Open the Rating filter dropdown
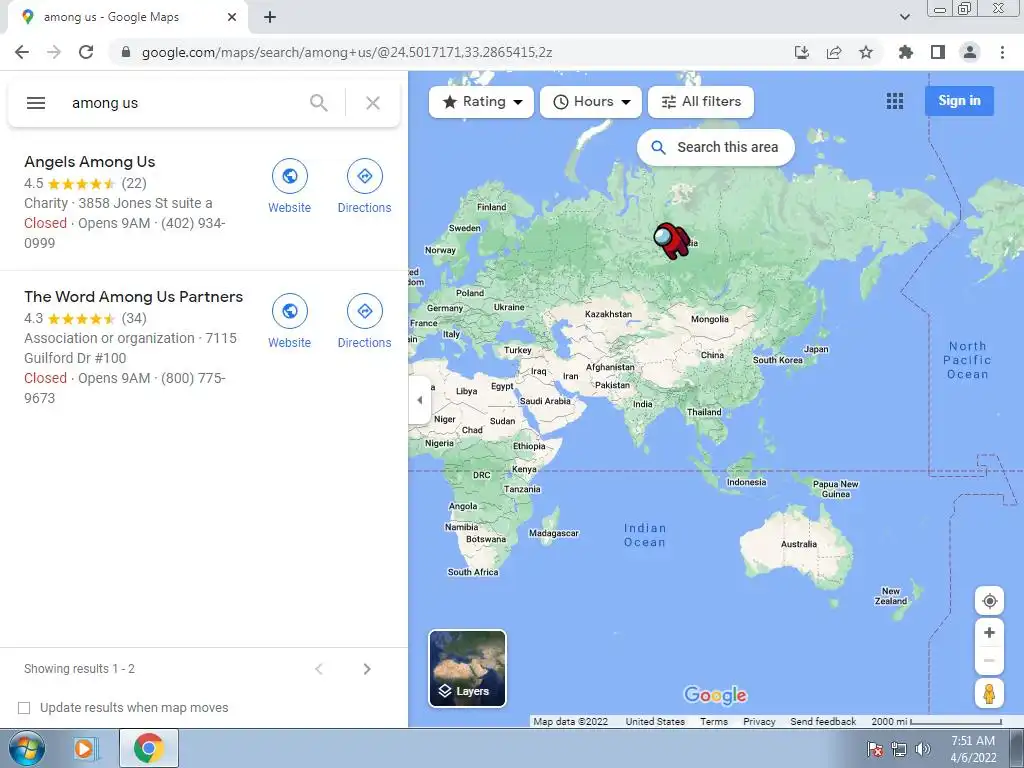The image size is (1024, 768). click(x=481, y=102)
